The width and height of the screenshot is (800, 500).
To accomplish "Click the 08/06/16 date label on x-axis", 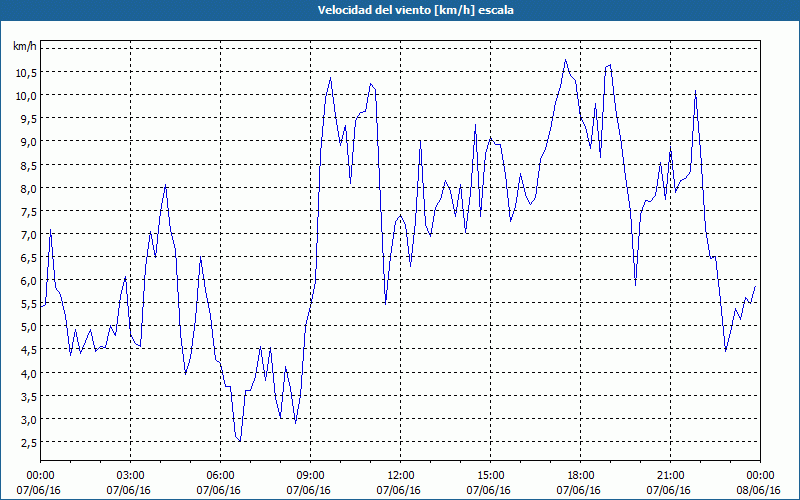I will coord(759,490).
